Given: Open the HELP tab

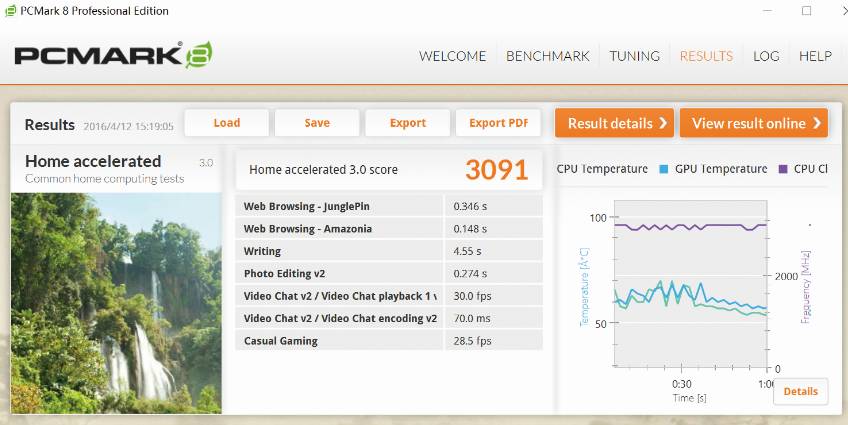Looking at the screenshot, I should tap(815, 56).
